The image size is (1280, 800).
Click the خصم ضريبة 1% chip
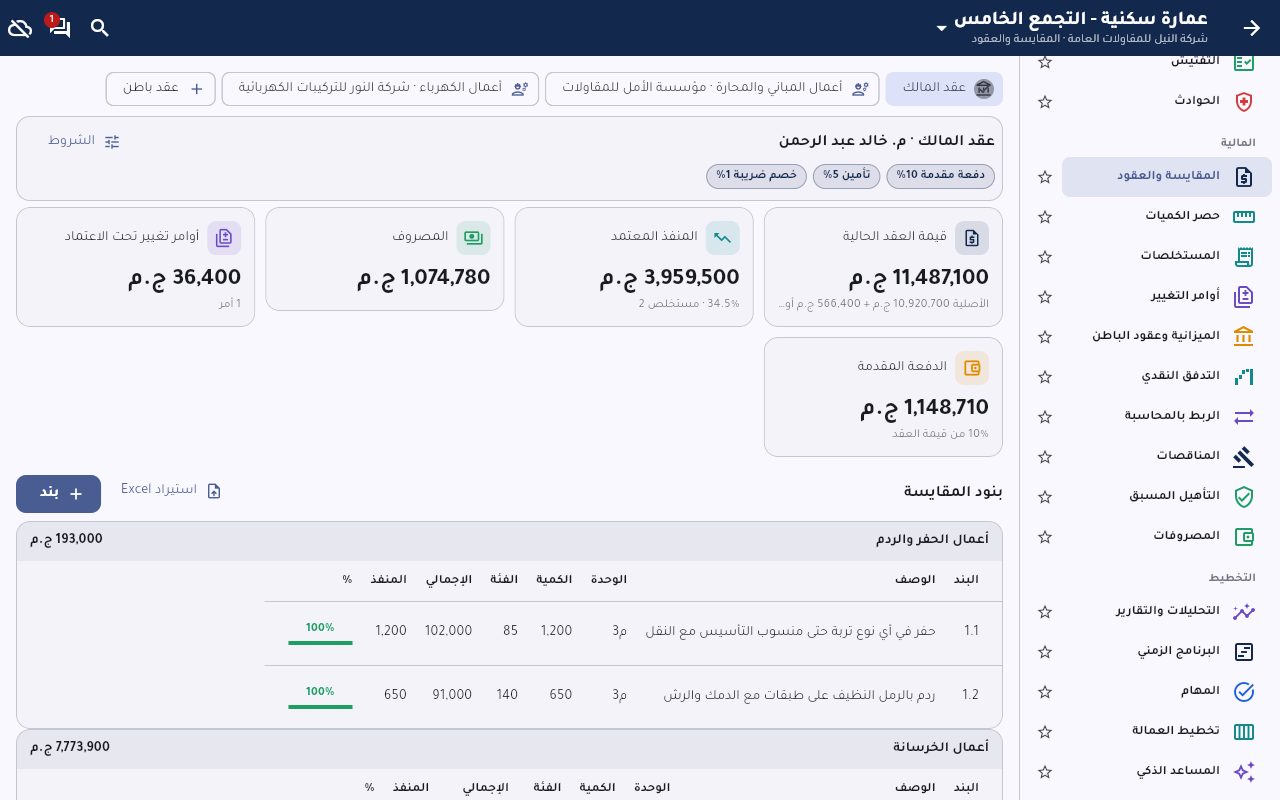[756, 176]
